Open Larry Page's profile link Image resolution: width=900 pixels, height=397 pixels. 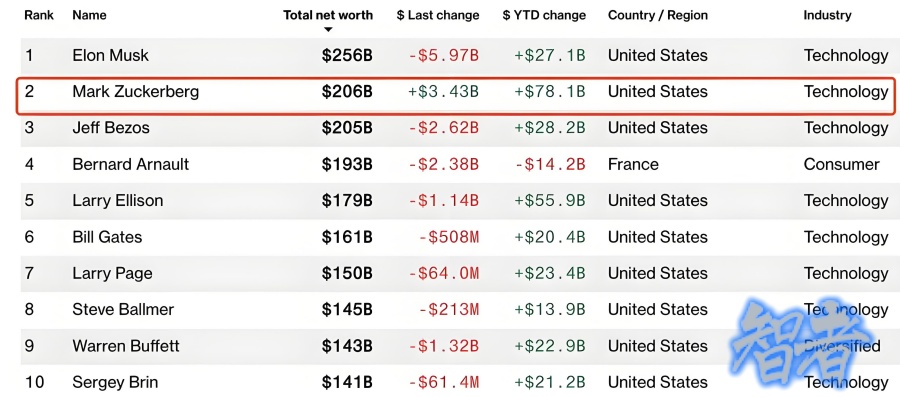[x=112, y=274]
